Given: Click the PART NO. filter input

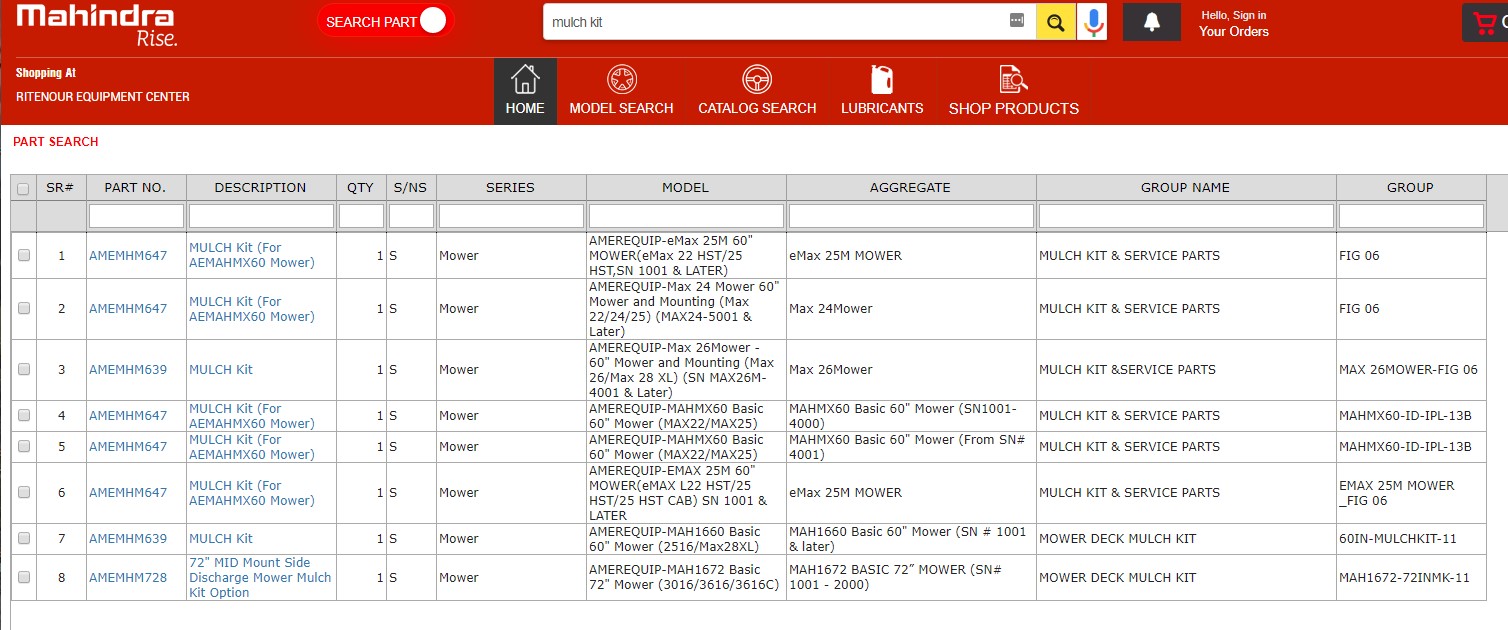Looking at the screenshot, I should (x=136, y=216).
